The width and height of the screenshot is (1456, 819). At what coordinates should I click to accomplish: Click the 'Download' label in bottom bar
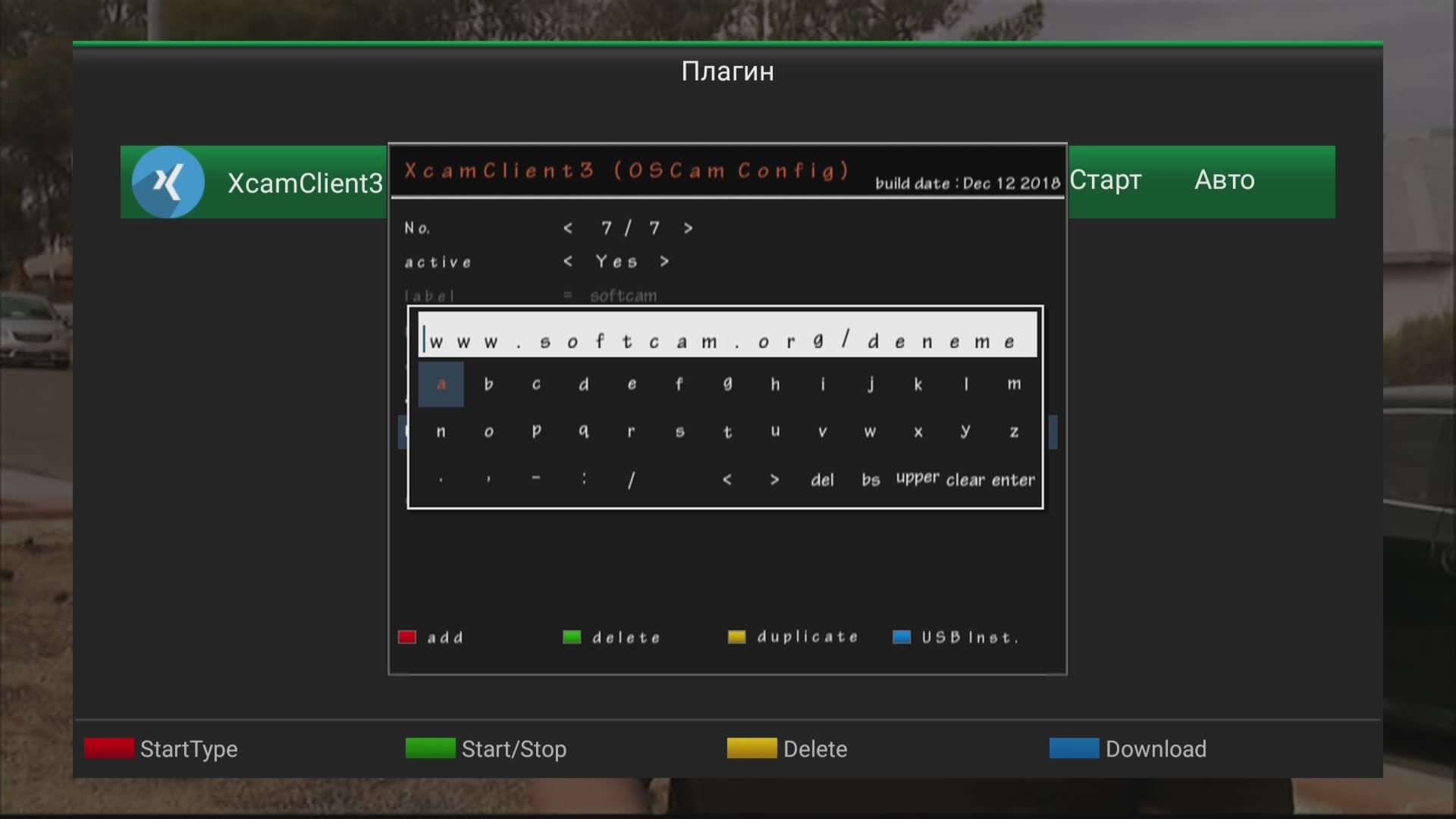(1156, 748)
